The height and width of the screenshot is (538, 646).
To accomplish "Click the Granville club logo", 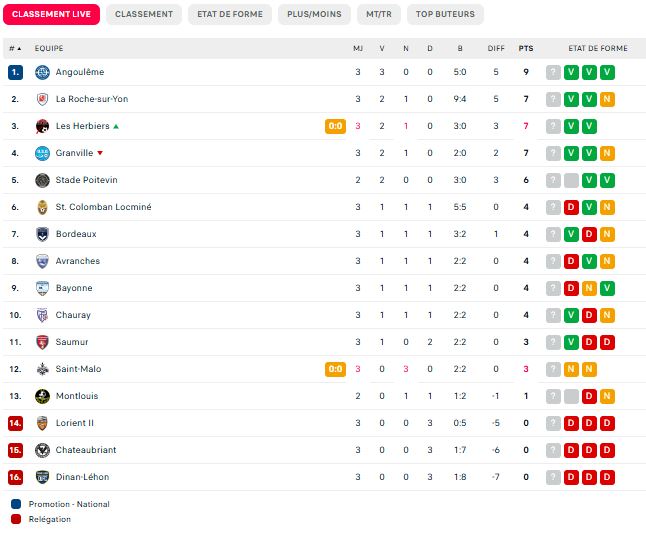I will [x=42, y=153].
